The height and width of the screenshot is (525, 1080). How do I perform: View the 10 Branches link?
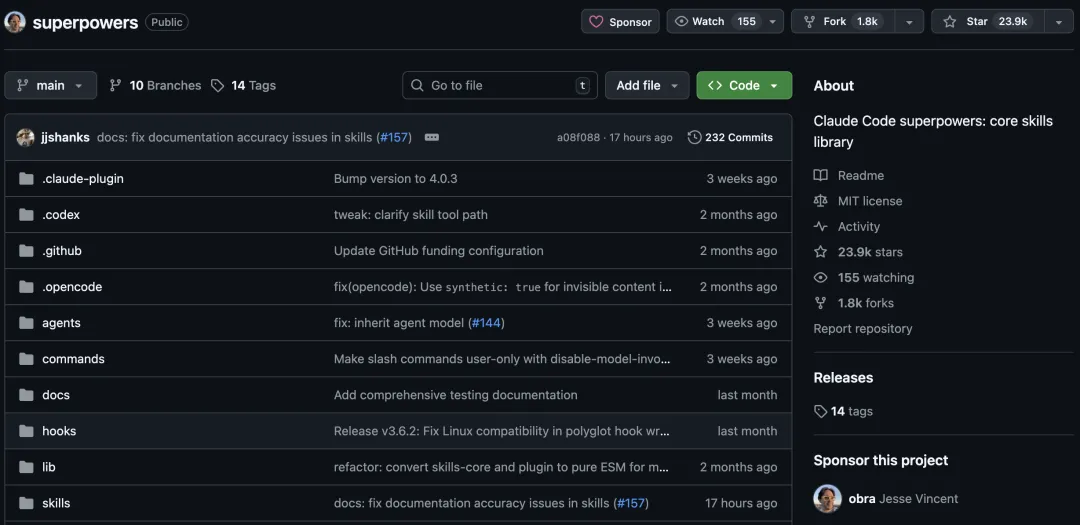click(x=155, y=86)
